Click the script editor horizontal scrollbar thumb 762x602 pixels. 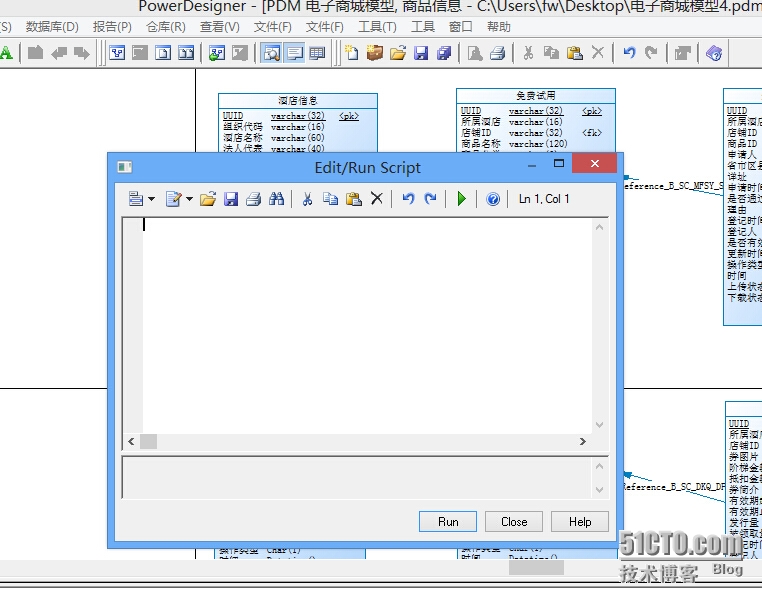point(148,441)
